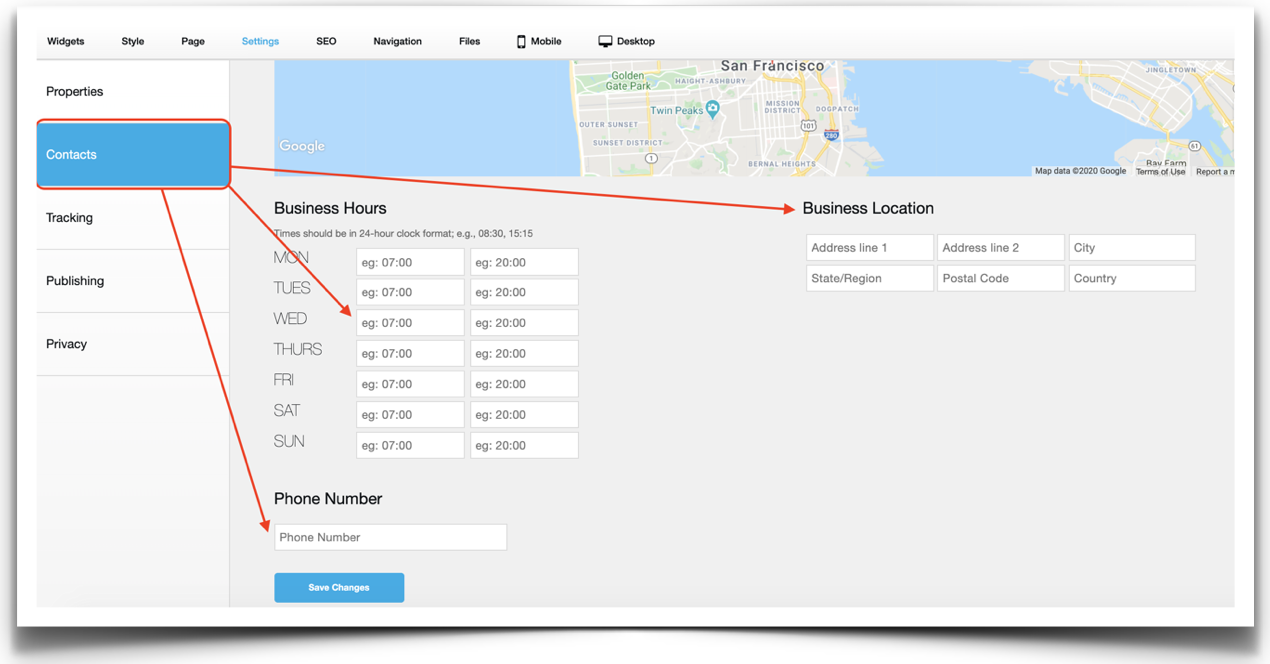The image size is (1270, 664).
Task: Click the Phone Number input field
Action: [390, 537]
